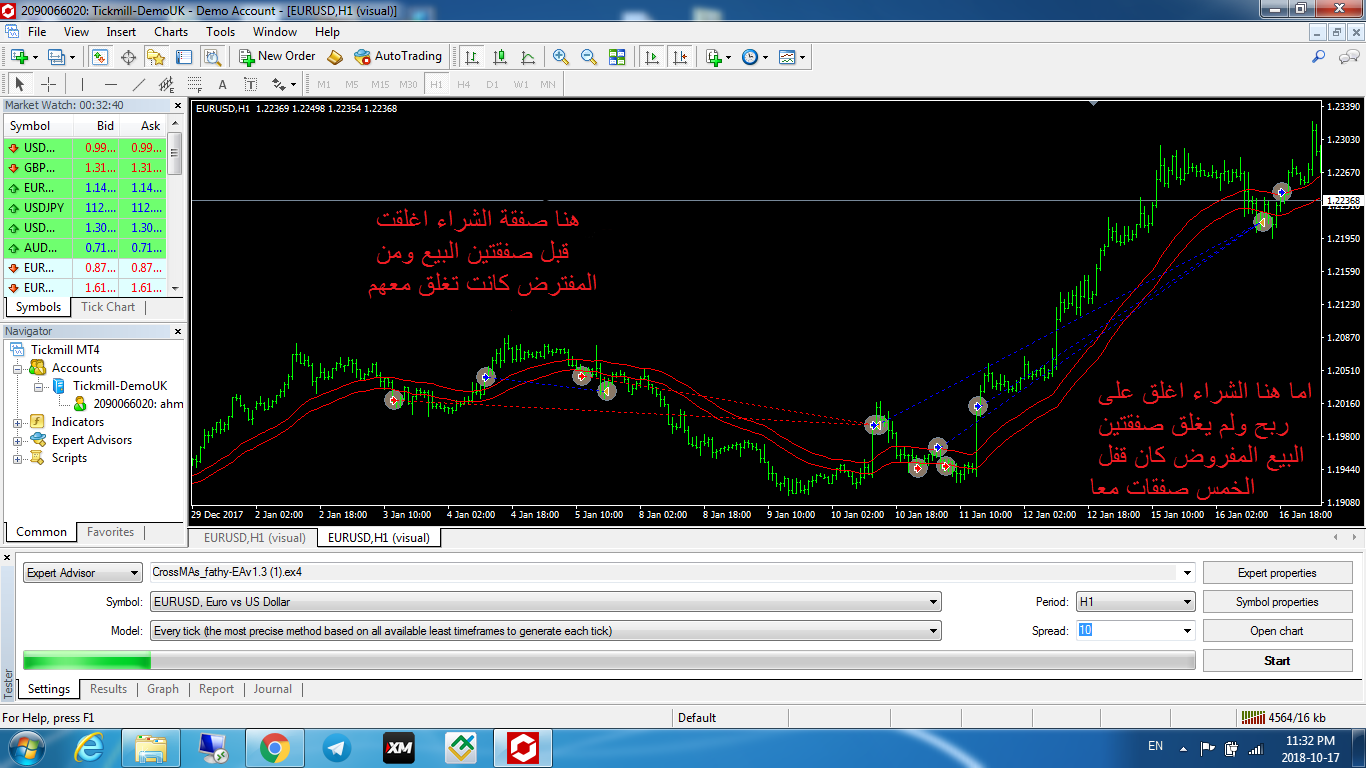Switch chart to candlesticks view
This screenshot has width=1366, height=768.
coord(500,57)
